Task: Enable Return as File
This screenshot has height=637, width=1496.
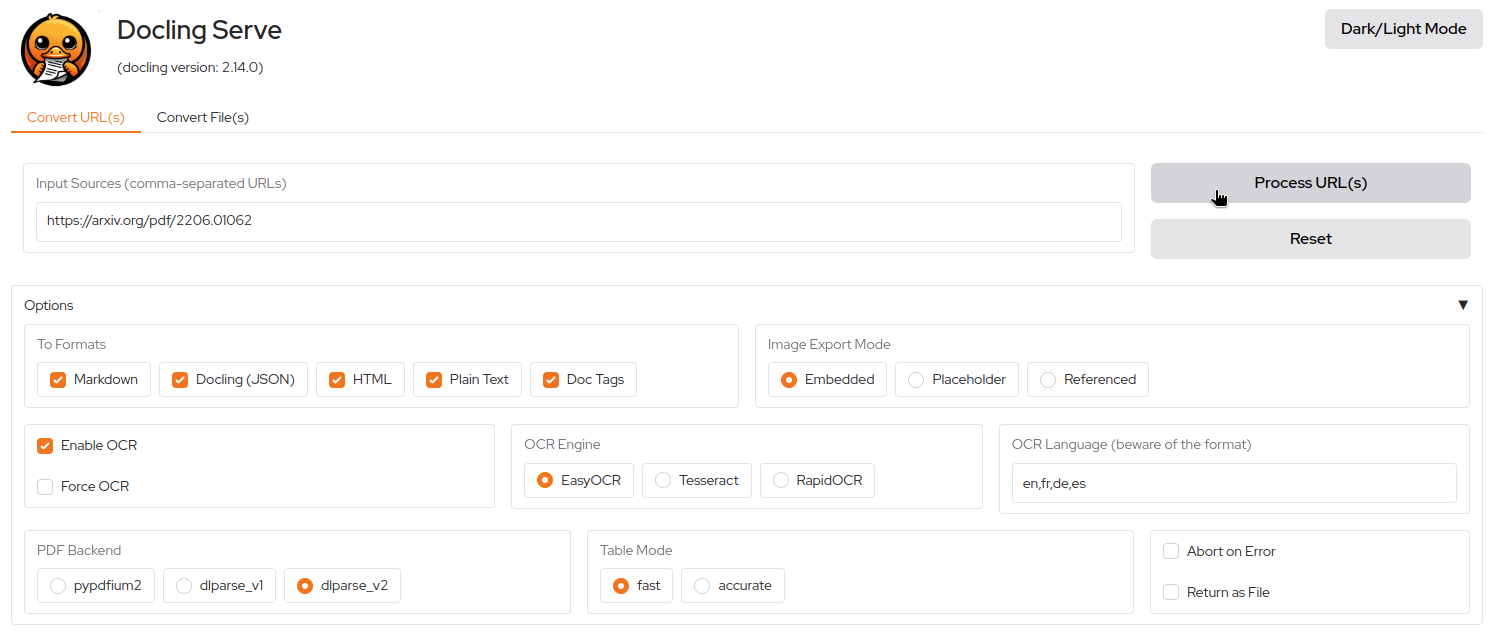Action: [1170, 592]
